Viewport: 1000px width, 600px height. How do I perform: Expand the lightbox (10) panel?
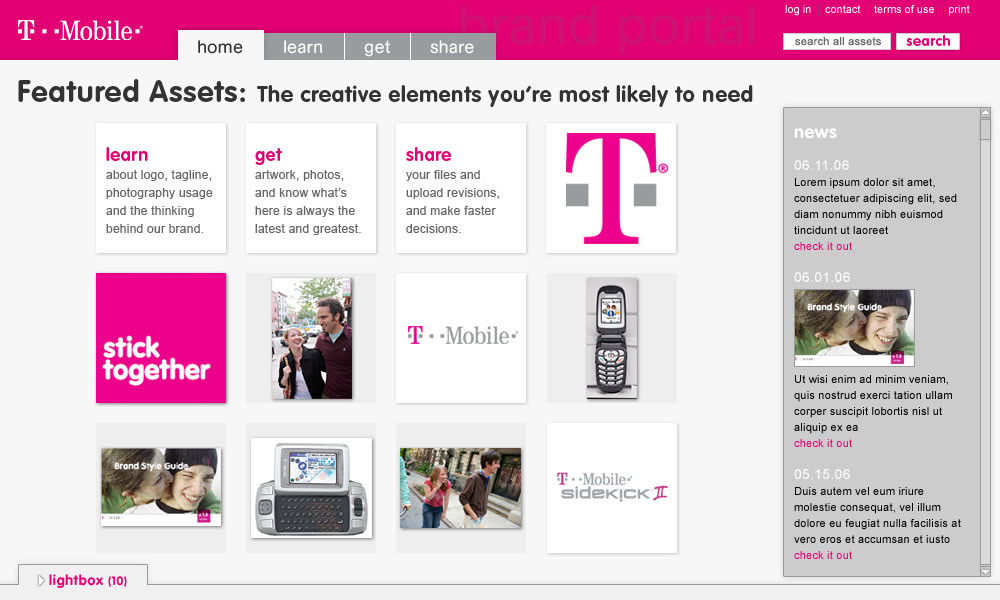(x=83, y=580)
